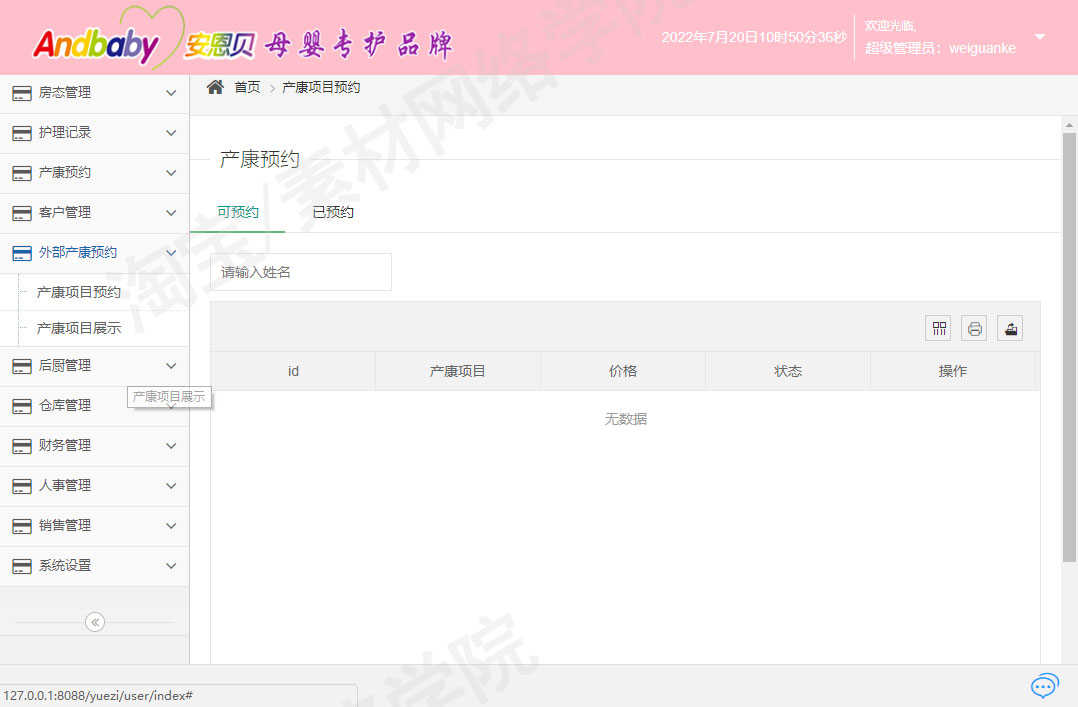Open user account dropdown arrow
This screenshot has width=1078, height=707.
point(1040,36)
